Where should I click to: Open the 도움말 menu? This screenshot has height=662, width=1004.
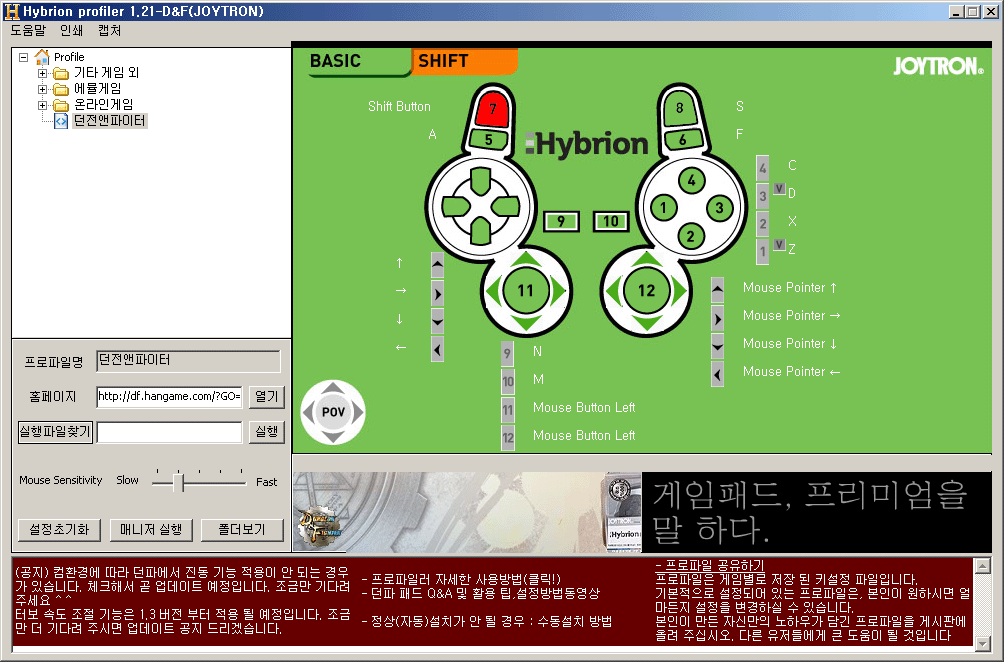pos(28,30)
